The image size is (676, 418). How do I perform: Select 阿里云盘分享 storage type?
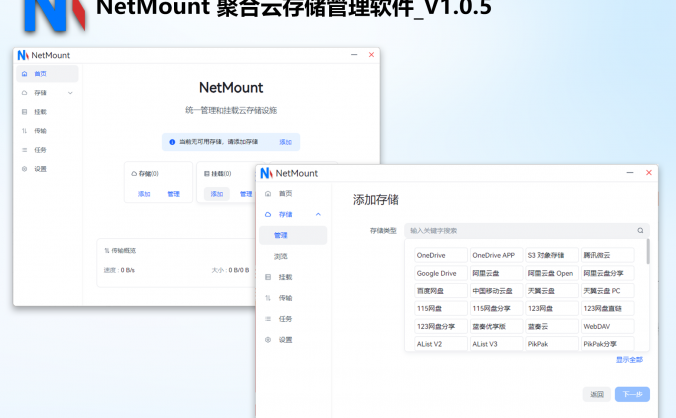coord(607,273)
